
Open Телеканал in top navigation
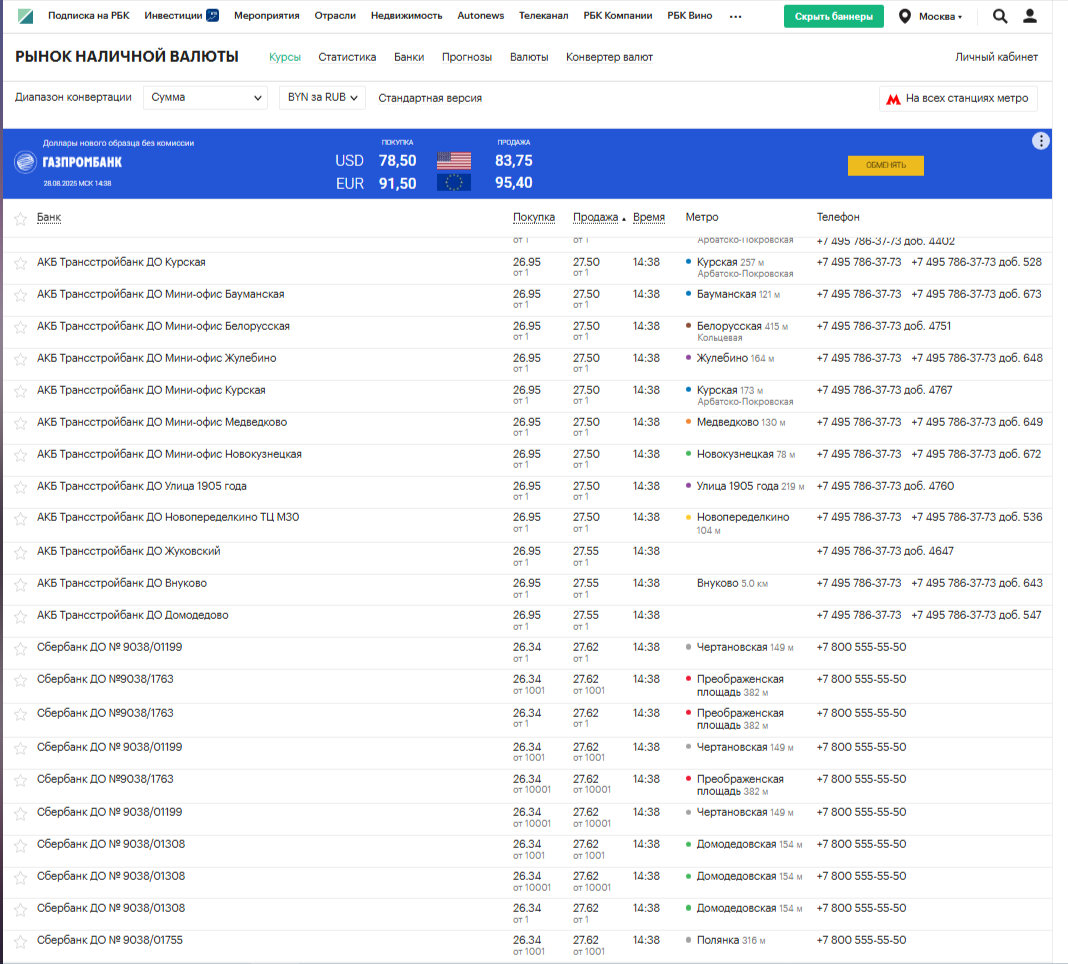click(x=544, y=16)
